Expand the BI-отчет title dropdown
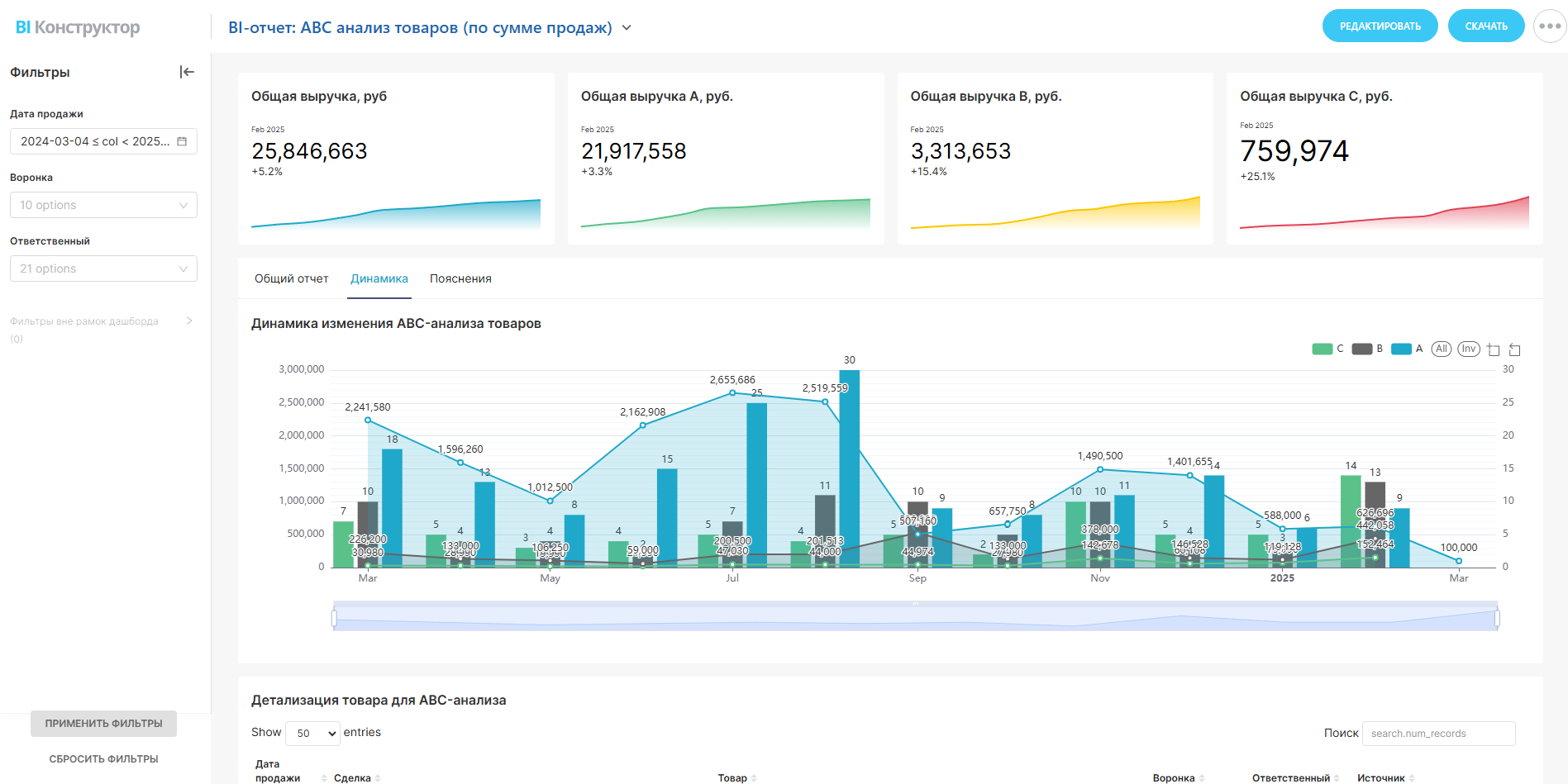This screenshot has height=784, width=1568. [627, 28]
